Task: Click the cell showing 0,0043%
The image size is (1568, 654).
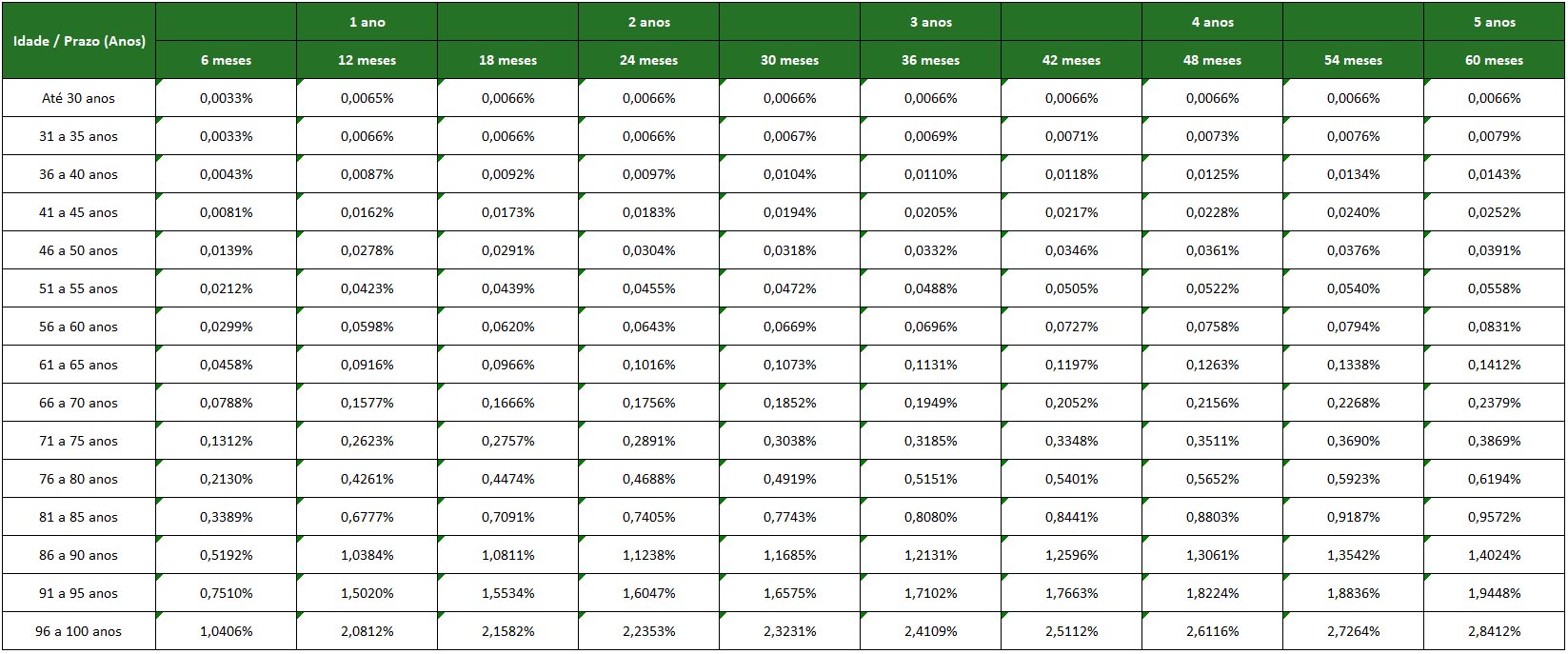Action: pos(226,174)
